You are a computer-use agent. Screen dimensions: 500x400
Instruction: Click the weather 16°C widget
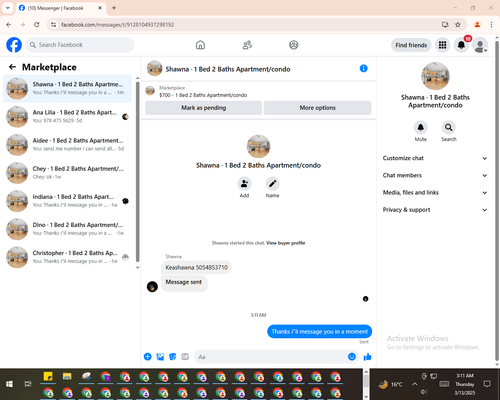(x=390, y=384)
